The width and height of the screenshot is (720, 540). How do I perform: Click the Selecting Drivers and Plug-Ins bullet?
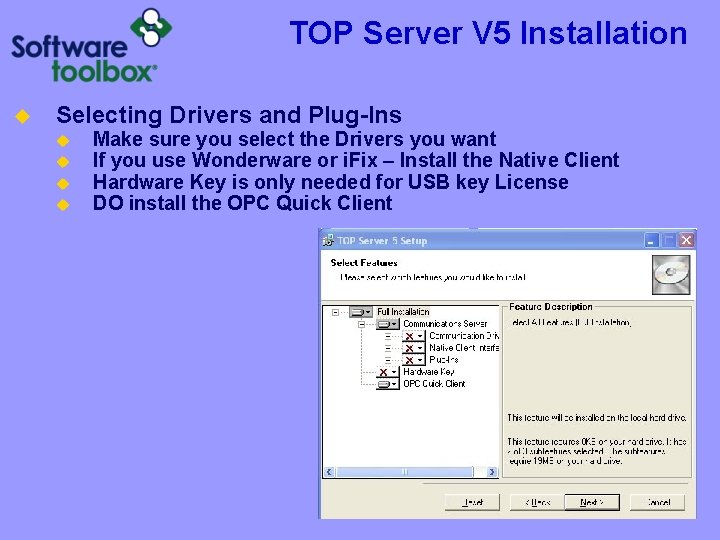229,115
